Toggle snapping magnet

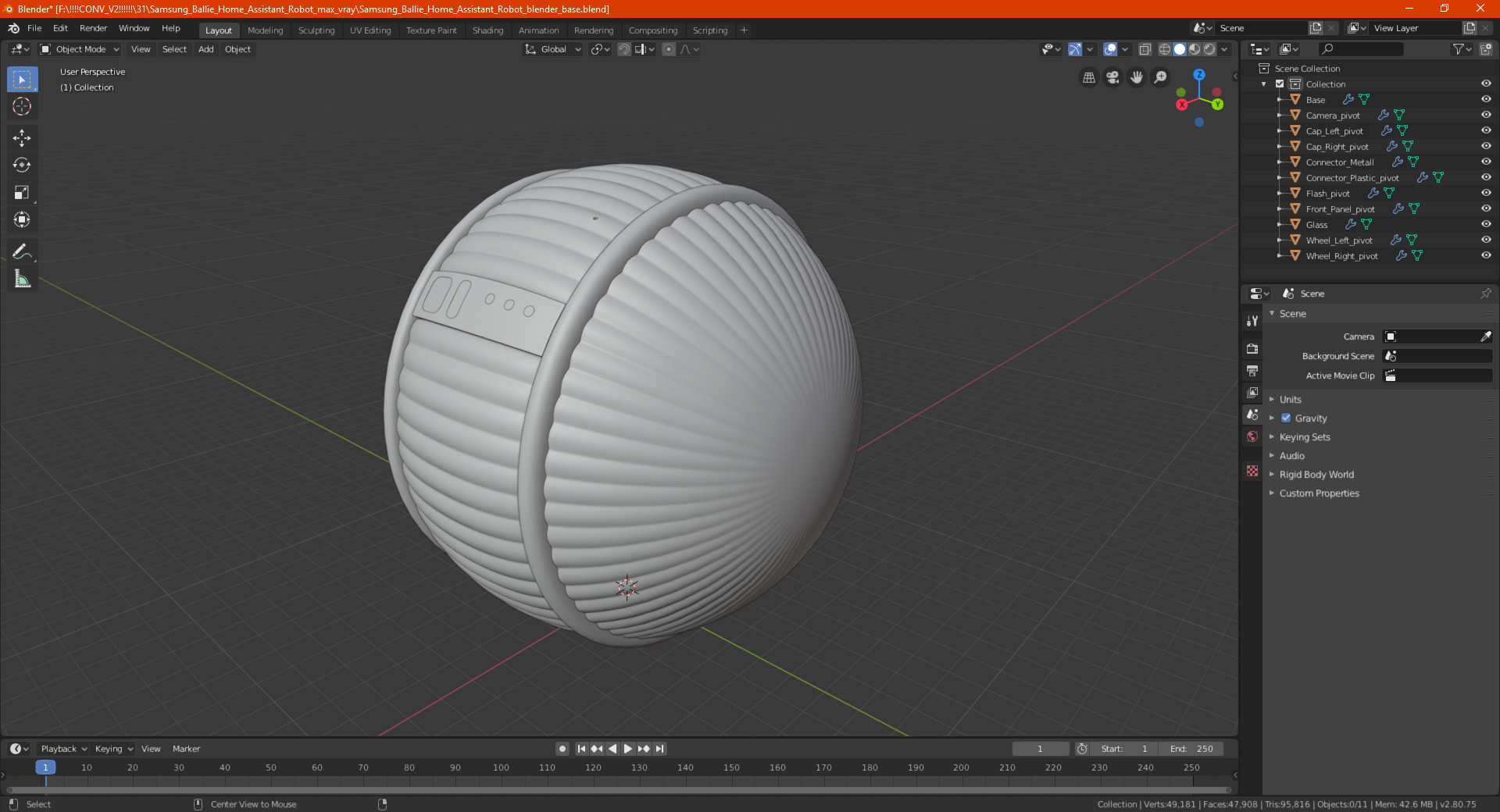coord(624,49)
